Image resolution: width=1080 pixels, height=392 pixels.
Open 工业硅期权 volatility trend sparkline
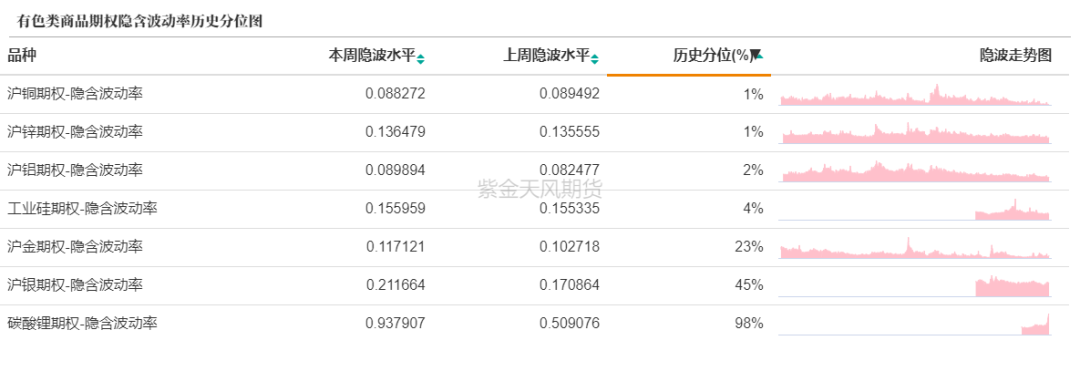(915, 209)
